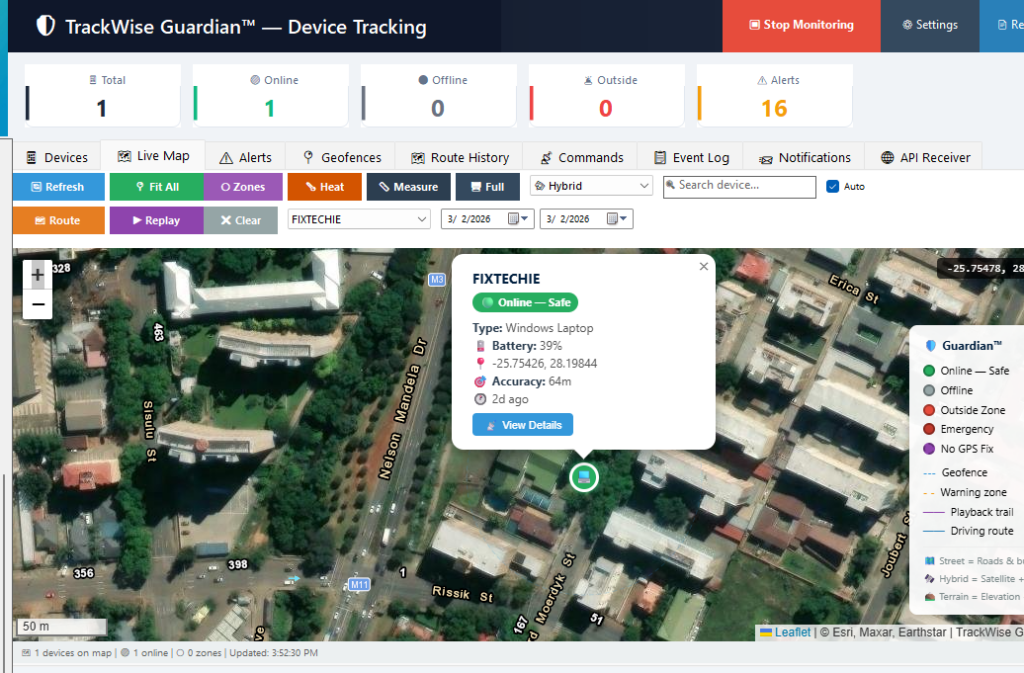Show device Route on map
Screen dimensions: 1024x673
coord(58,220)
